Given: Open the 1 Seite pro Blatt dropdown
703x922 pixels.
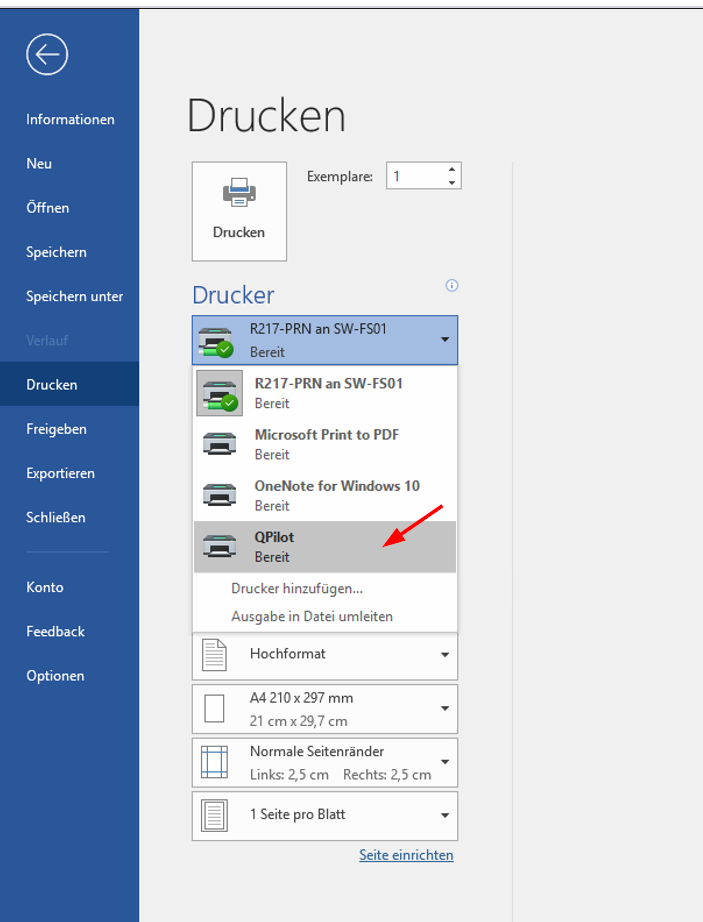Looking at the screenshot, I should [444, 816].
